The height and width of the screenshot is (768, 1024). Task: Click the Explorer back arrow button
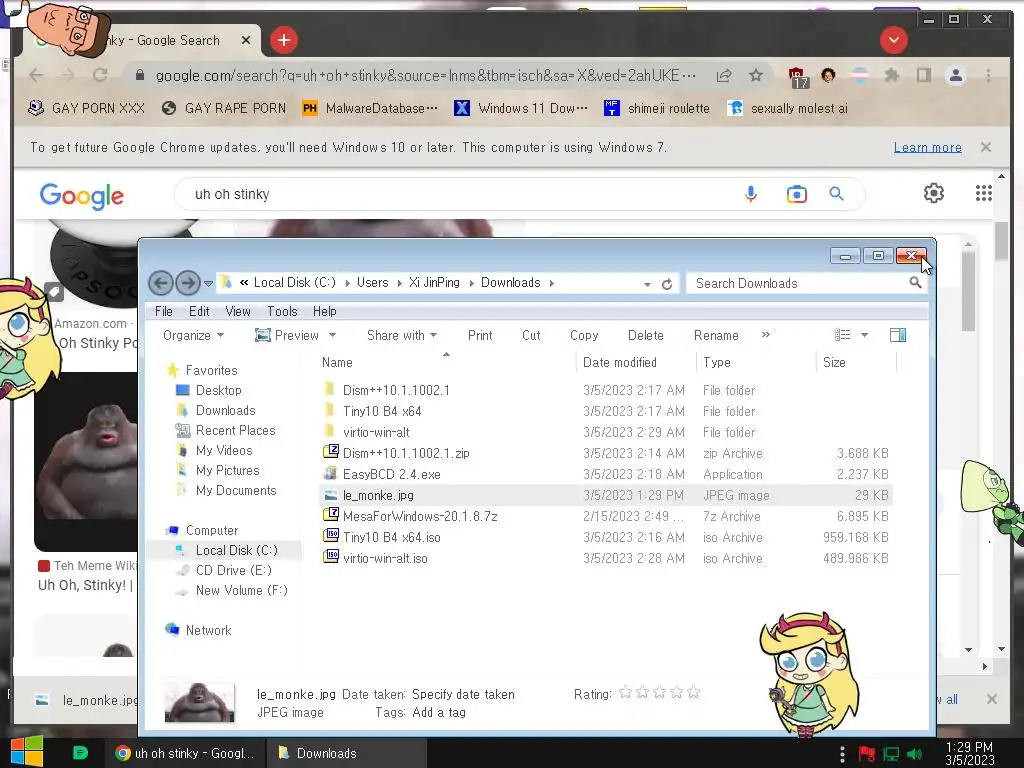click(161, 283)
